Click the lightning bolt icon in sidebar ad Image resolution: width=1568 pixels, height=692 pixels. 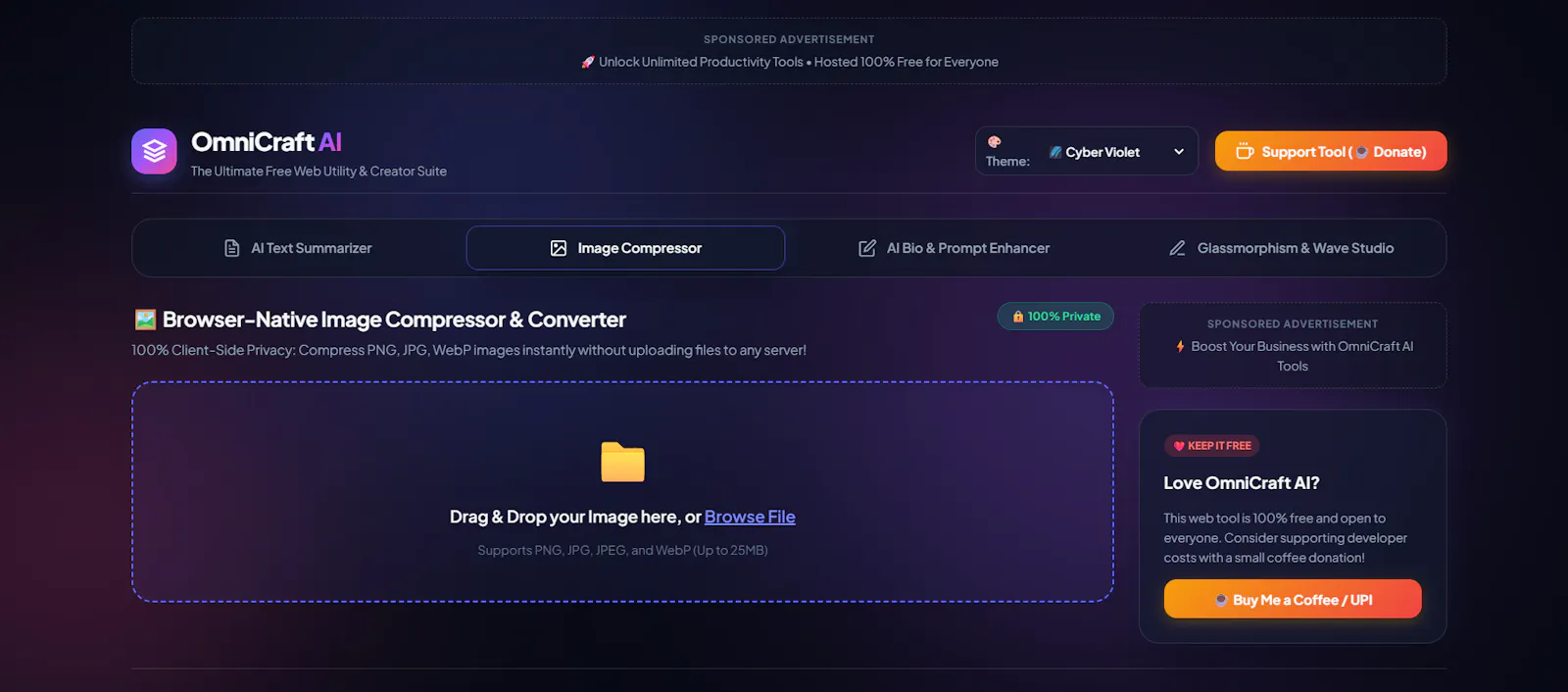point(1180,346)
